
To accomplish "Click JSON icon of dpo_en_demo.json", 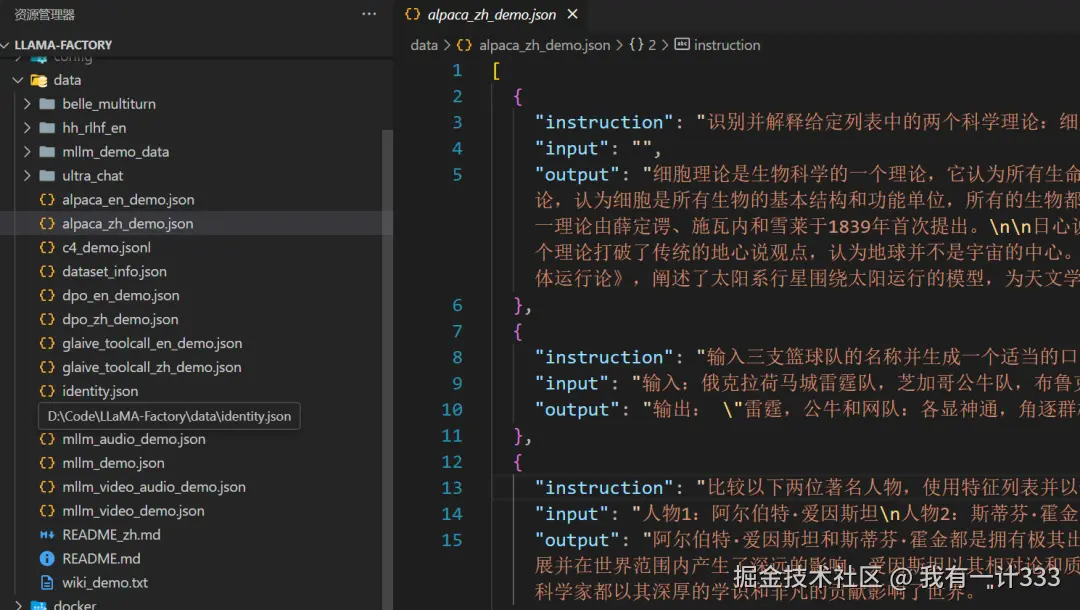I will pyautogui.click(x=47, y=295).
